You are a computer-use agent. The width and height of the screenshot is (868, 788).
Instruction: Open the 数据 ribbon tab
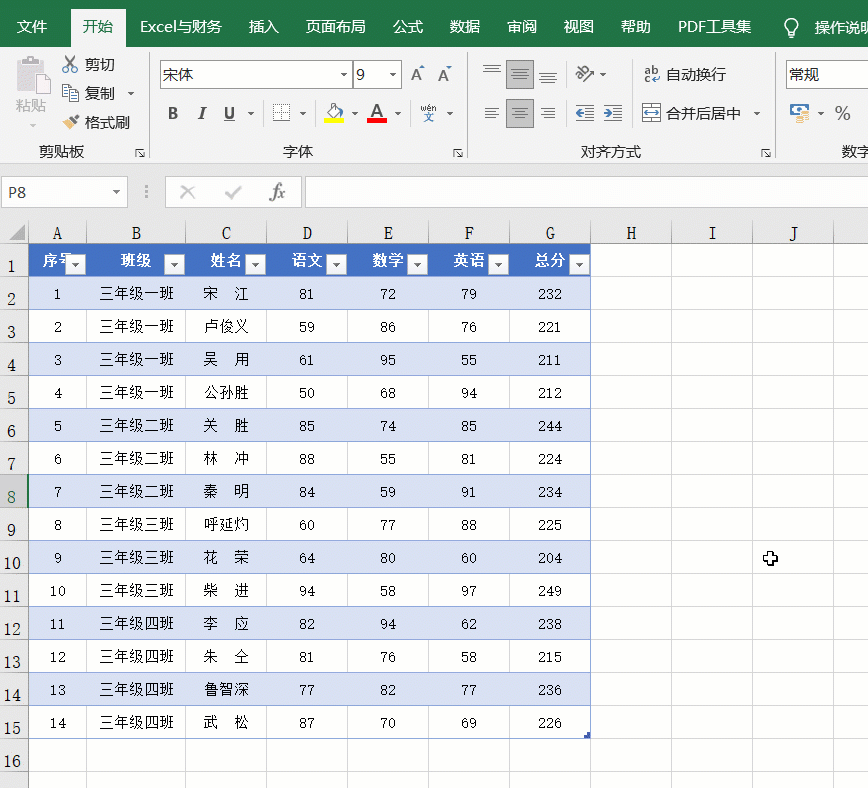click(x=465, y=27)
